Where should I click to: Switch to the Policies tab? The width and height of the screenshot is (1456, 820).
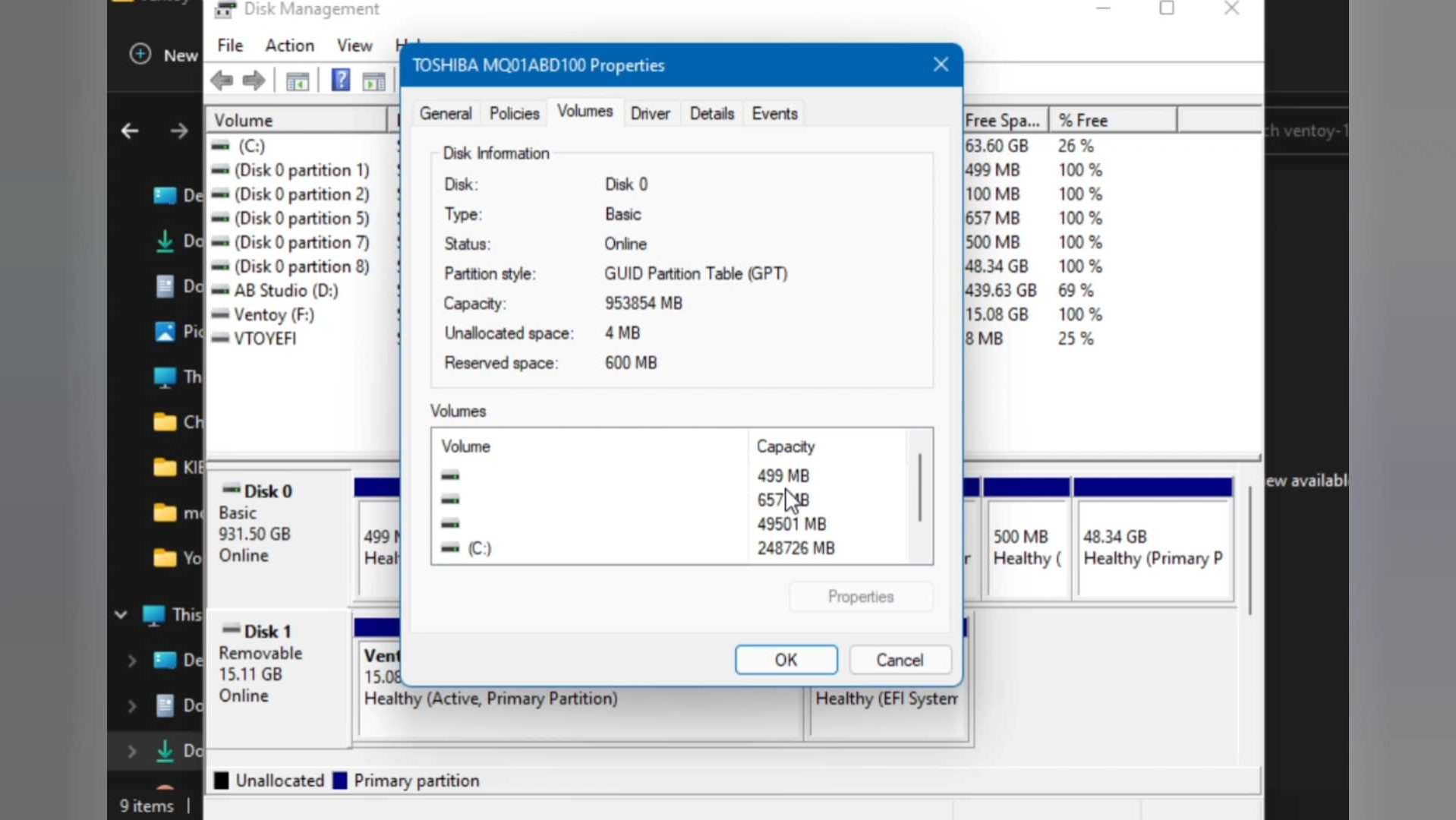coord(514,113)
